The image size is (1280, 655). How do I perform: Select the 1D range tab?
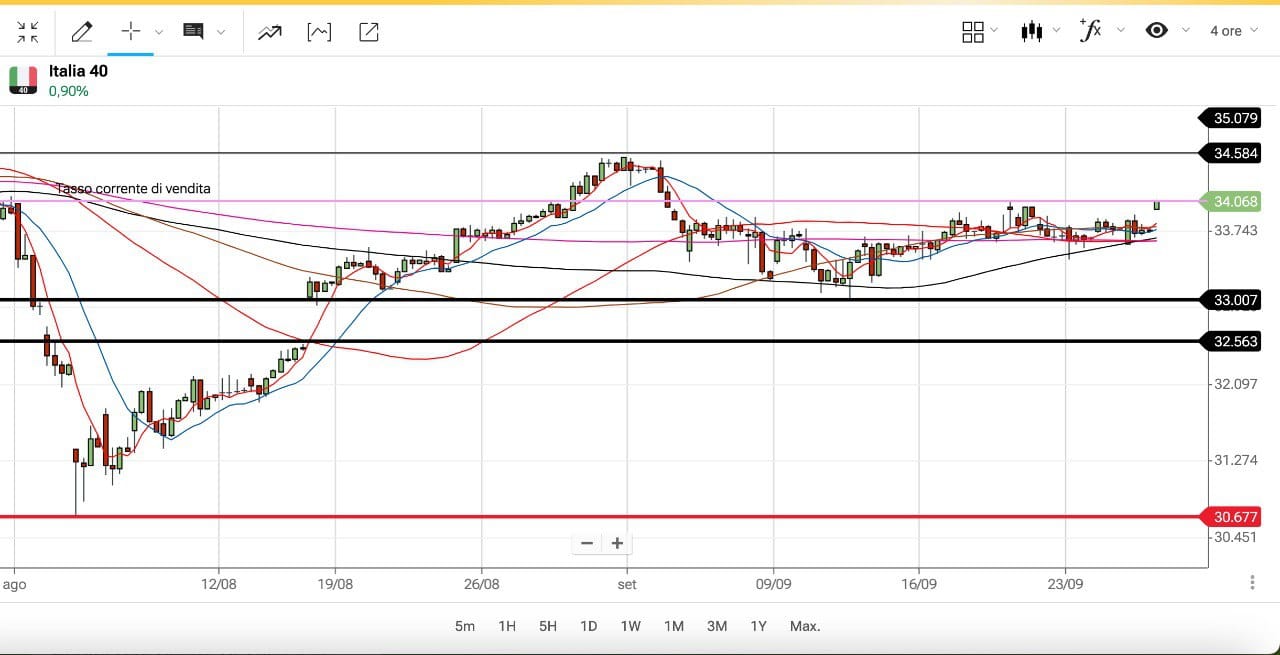coord(588,626)
